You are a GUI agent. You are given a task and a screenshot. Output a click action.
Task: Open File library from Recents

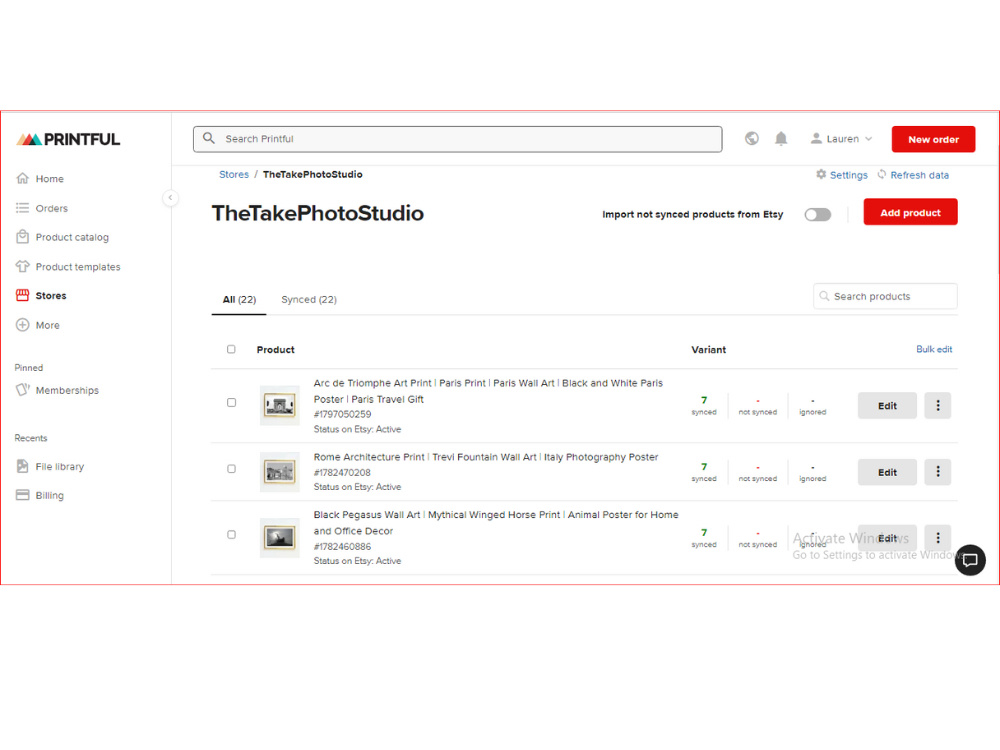click(x=50, y=466)
